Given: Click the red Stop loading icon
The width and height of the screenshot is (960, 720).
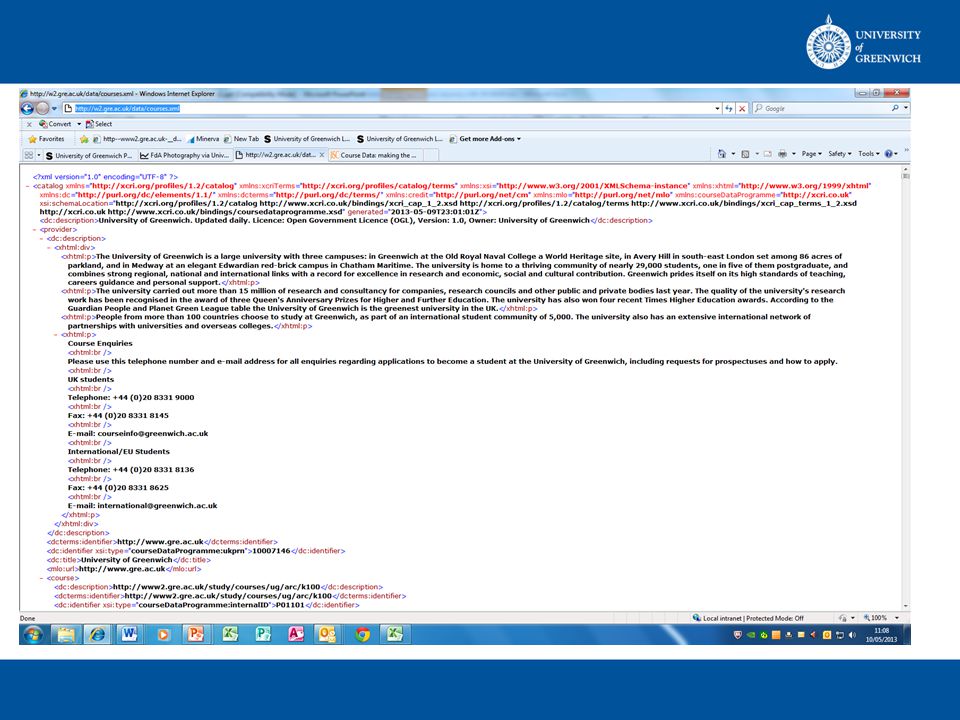Looking at the screenshot, I should [742, 108].
